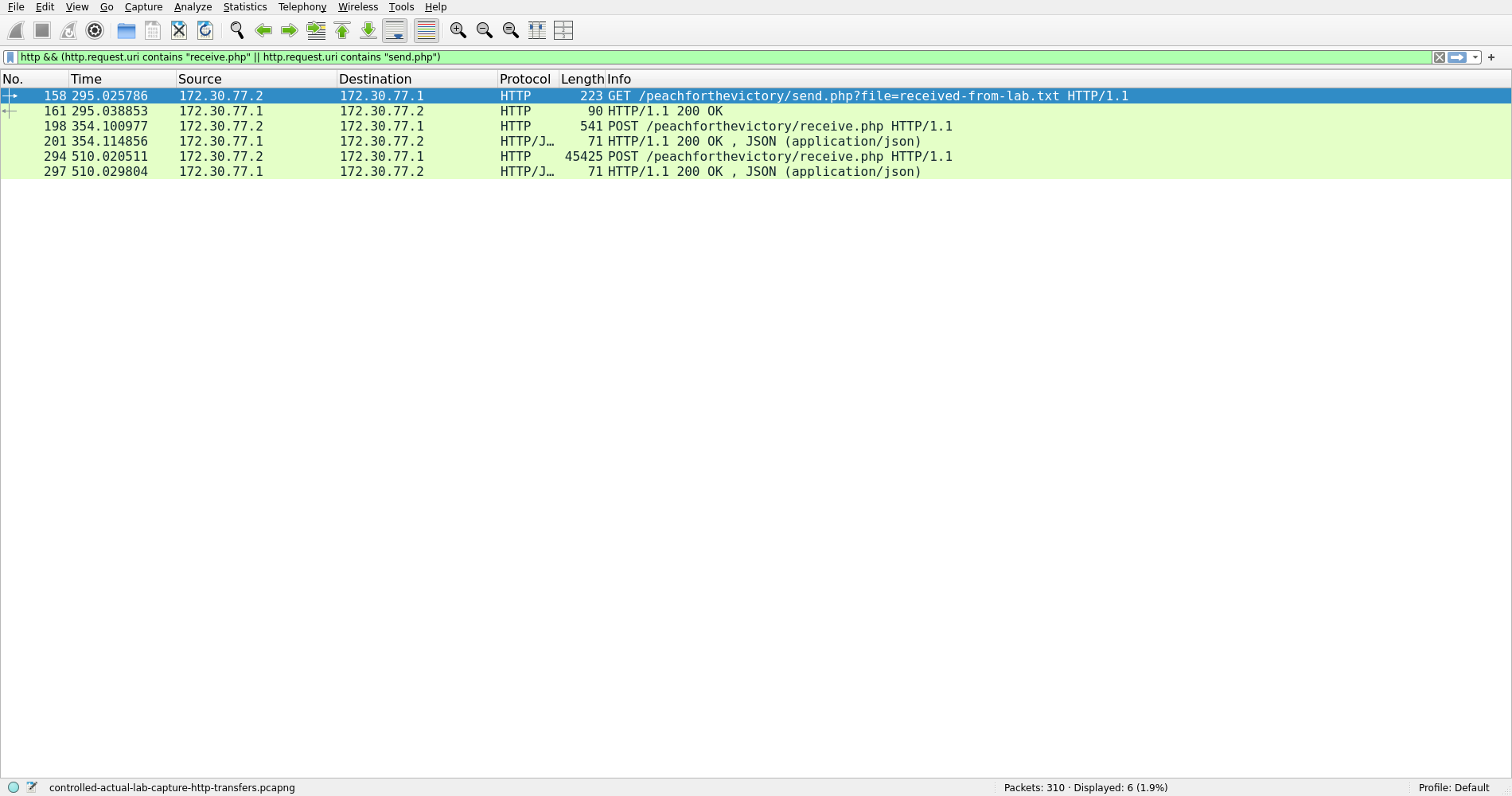Zoom in on packet text
The image size is (1512, 796).
tap(458, 31)
